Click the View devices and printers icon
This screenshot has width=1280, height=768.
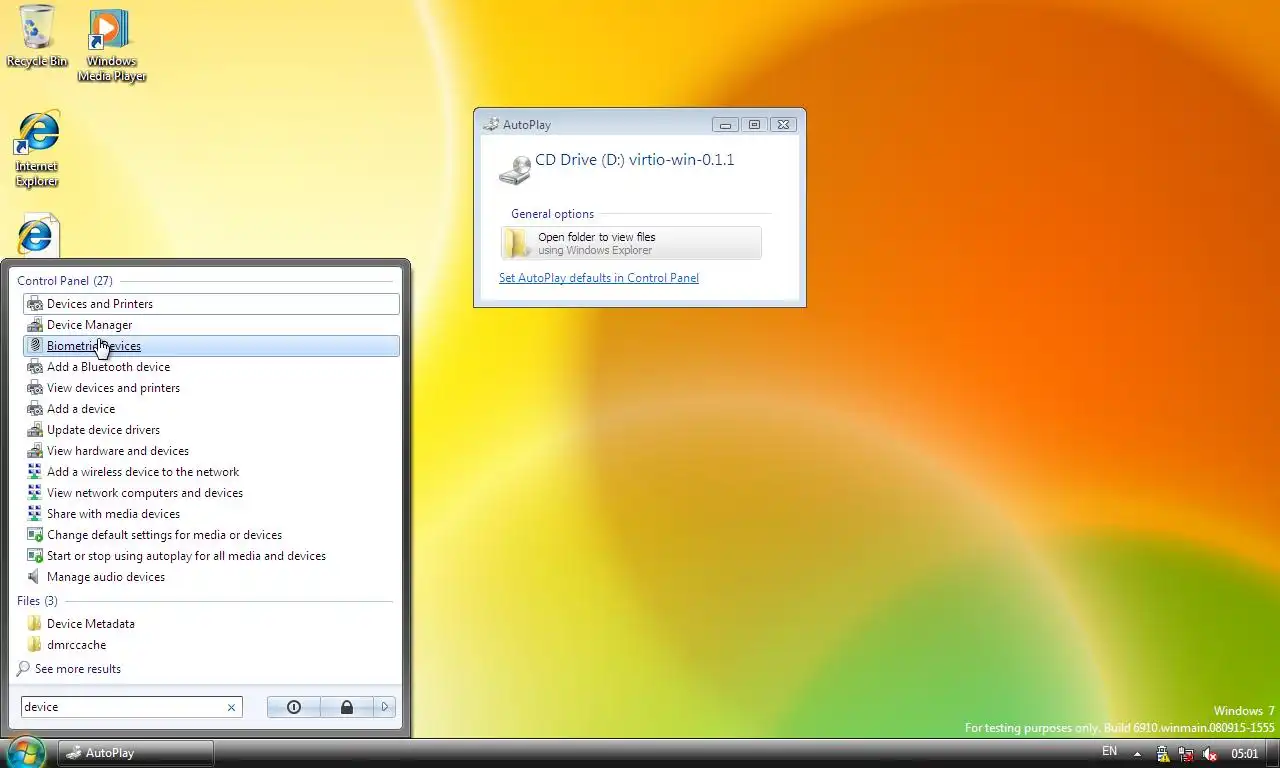pyautogui.click(x=35, y=388)
